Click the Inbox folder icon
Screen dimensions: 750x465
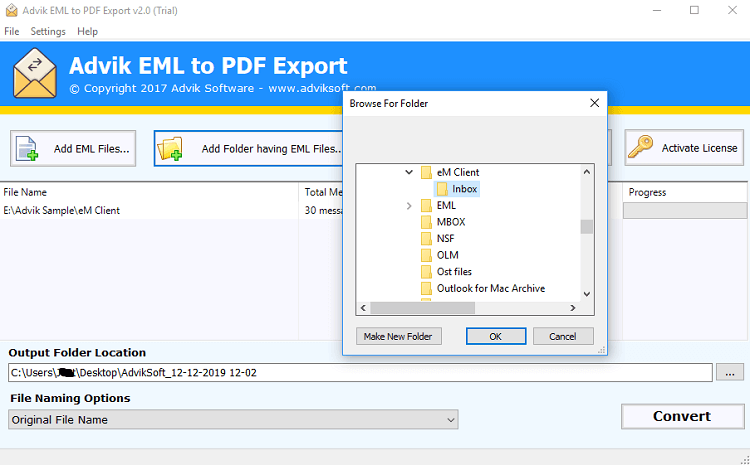[x=442, y=189]
